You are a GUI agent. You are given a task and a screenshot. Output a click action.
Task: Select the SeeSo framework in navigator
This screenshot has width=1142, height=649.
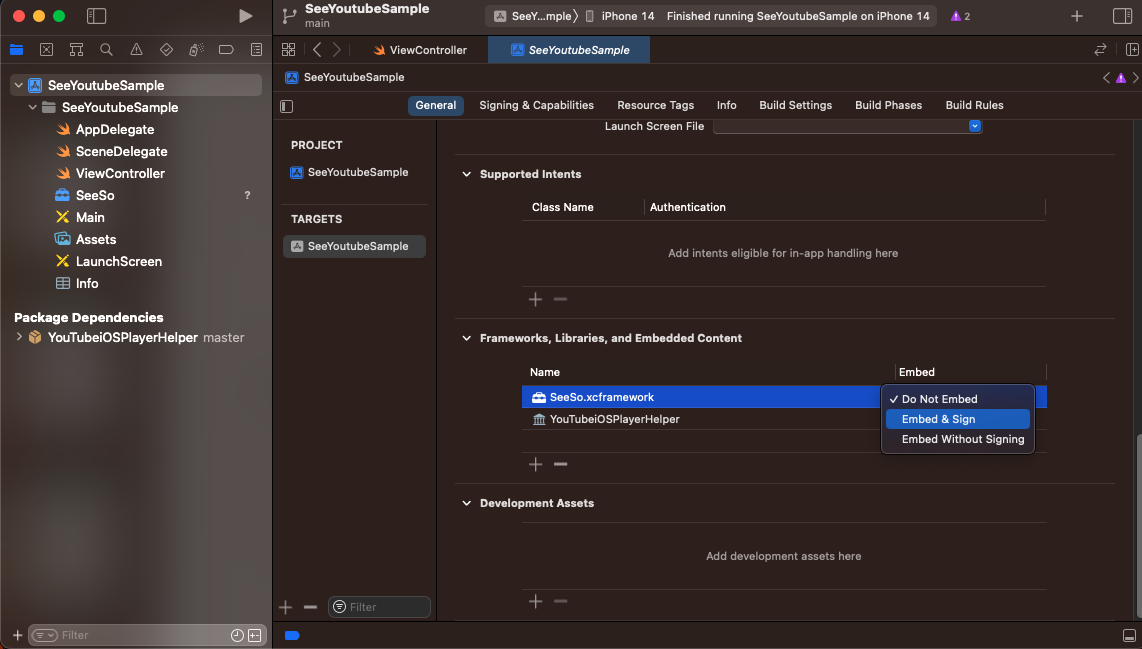(95, 195)
